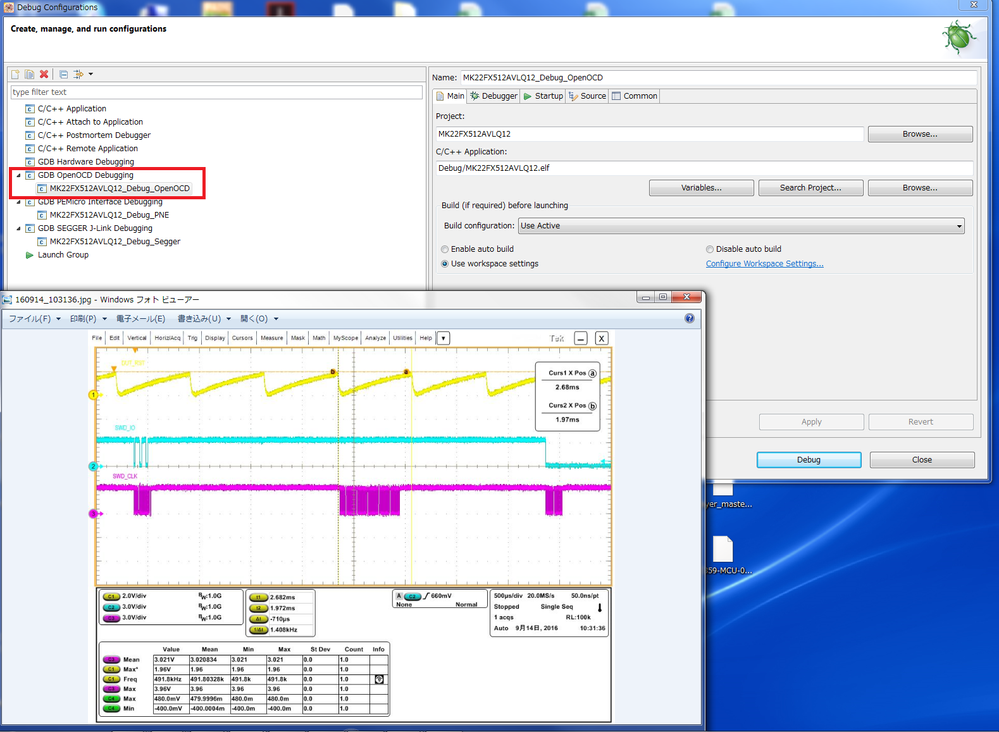Collapse the GDB SEGGER J-Link Debugging node
Screen dimensions: 999x732
tap(18, 228)
